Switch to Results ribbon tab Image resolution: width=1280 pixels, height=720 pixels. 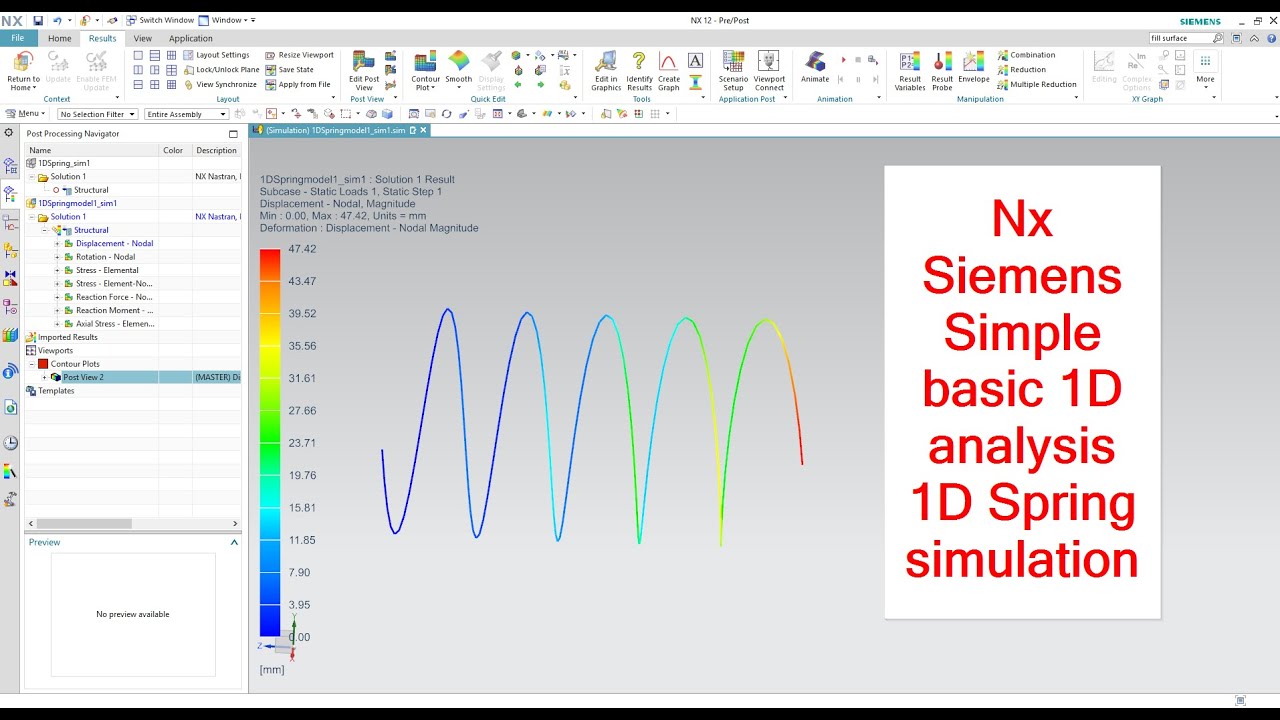click(x=102, y=38)
